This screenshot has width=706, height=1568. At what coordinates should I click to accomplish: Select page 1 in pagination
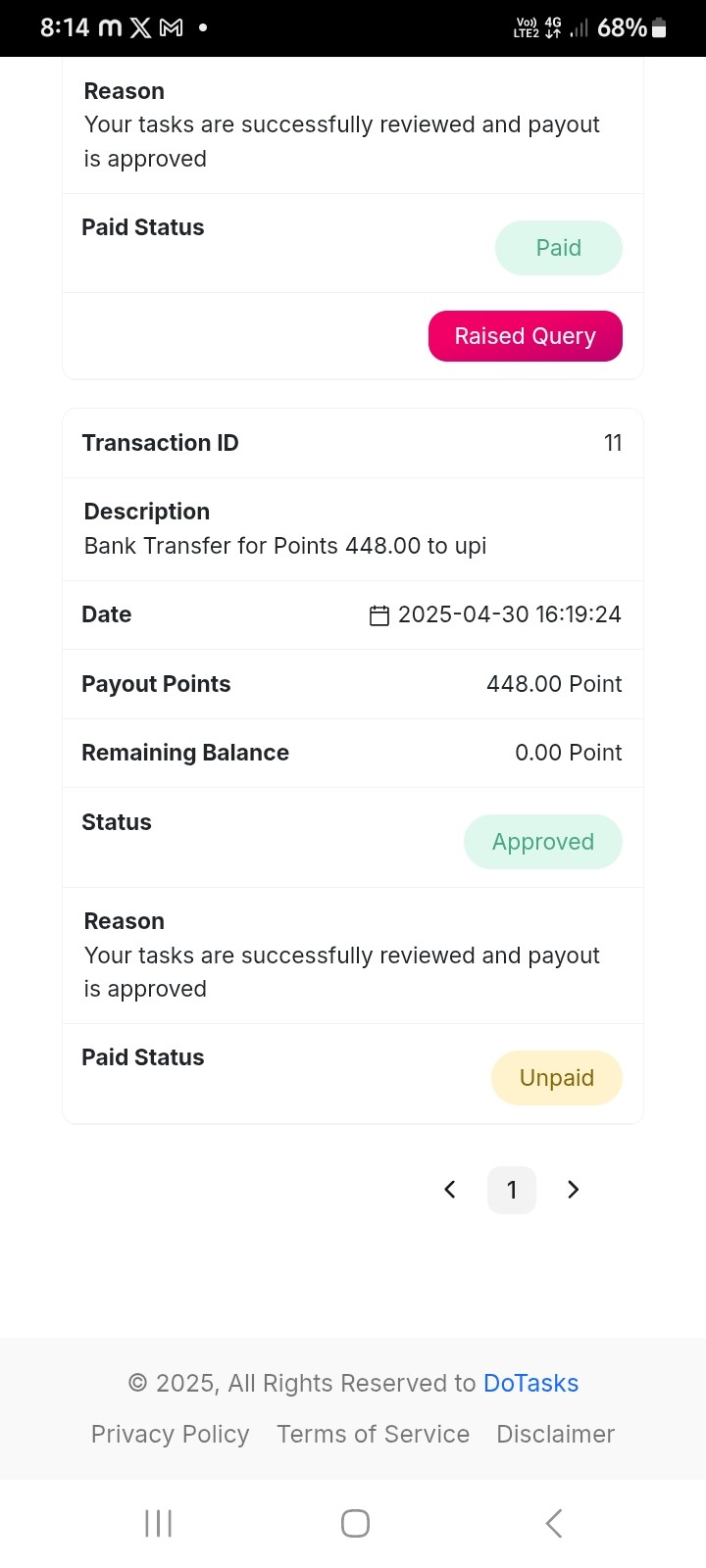pyautogui.click(x=512, y=1190)
